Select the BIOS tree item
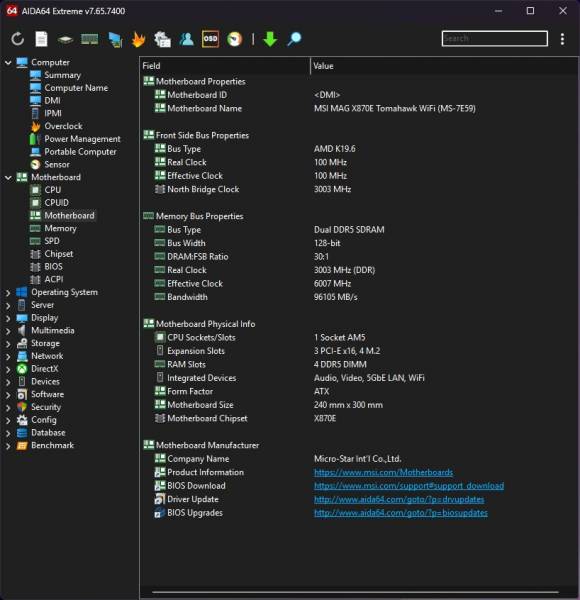Screen dimensions: 580x600 click(53, 266)
